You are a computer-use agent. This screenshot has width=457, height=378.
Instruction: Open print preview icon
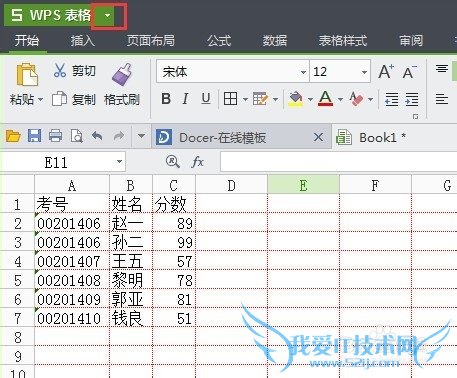(77, 136)
